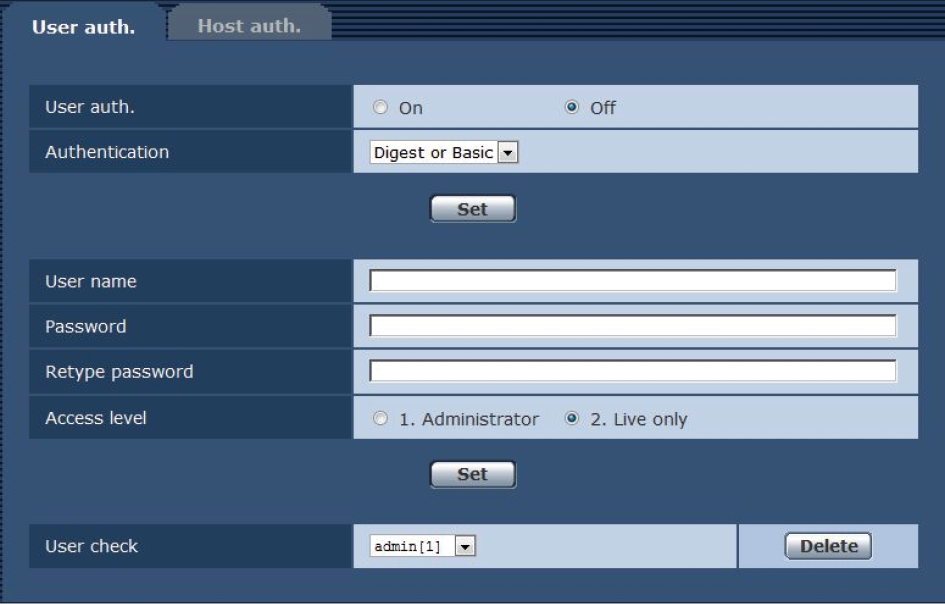Focus the User name text field

[x=632, y=281]
